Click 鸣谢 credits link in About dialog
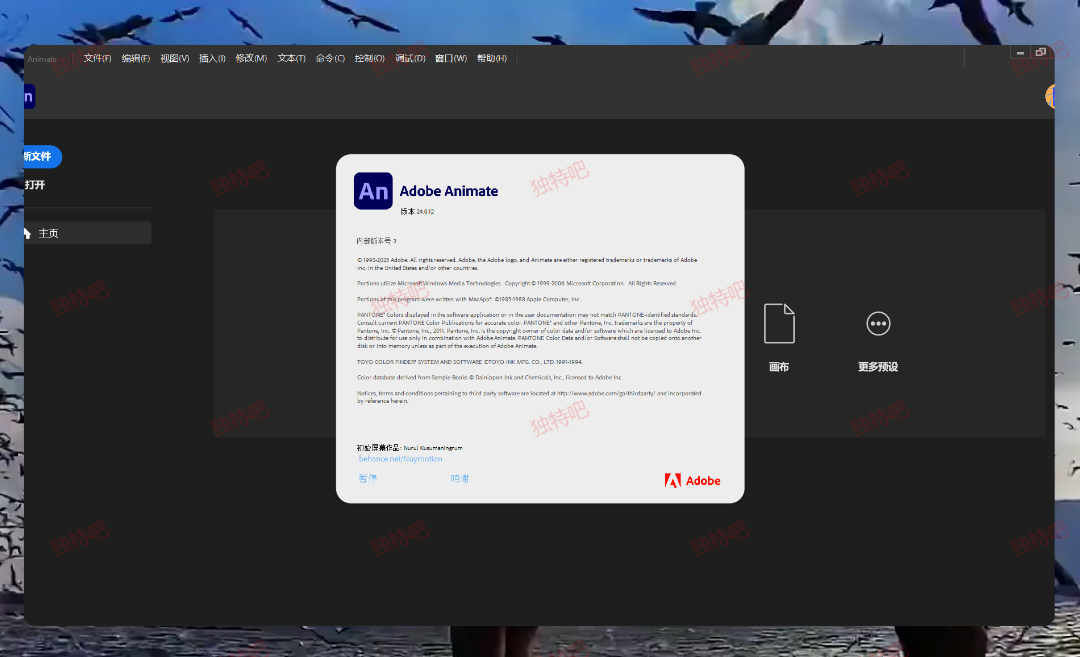This screenshot has width=1080, height=657. (460, 478)
